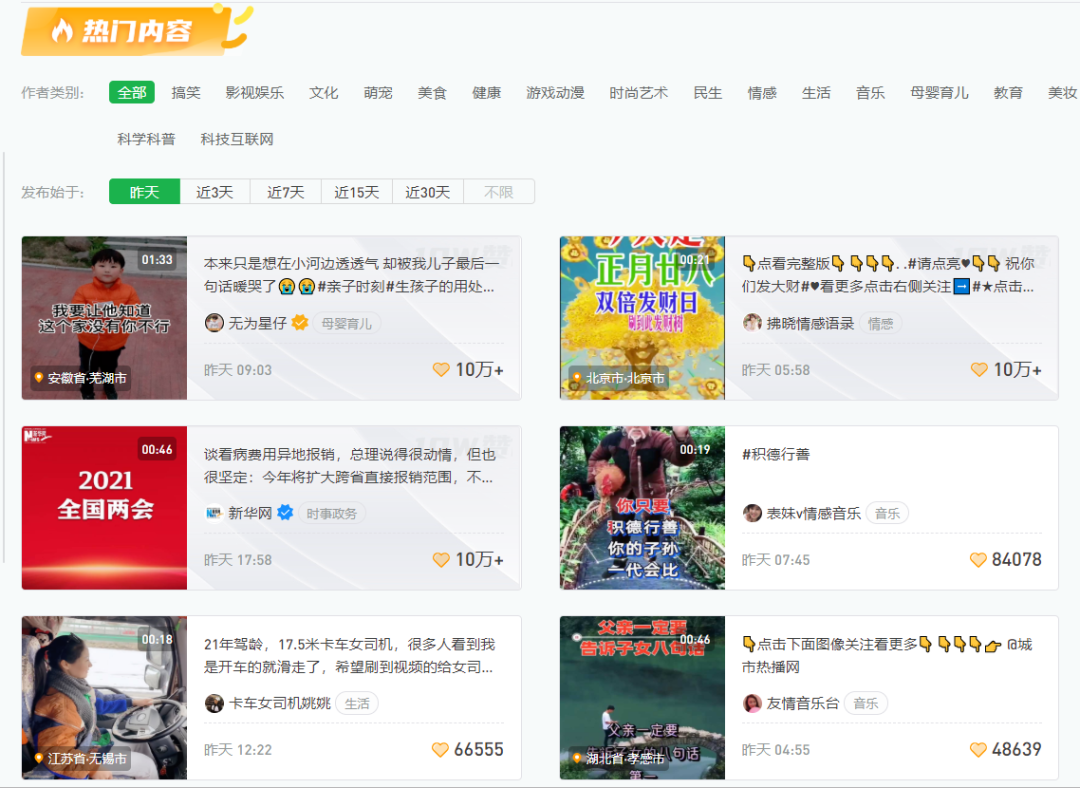Switch to the 游戏动漫 category tab
Screen dimensions: 1080x788
(x=555, y=92)
